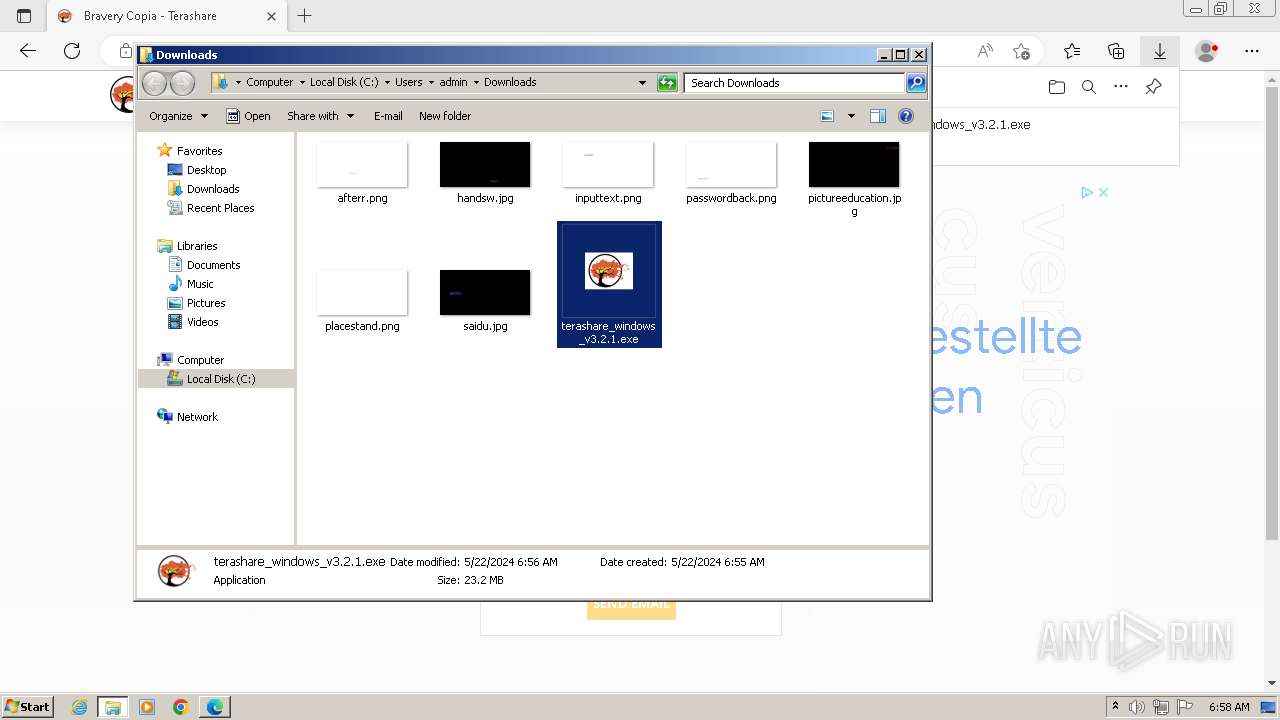Open the Edge Collections icon
The image size is (1280, 720).
tap(1116, 51)
